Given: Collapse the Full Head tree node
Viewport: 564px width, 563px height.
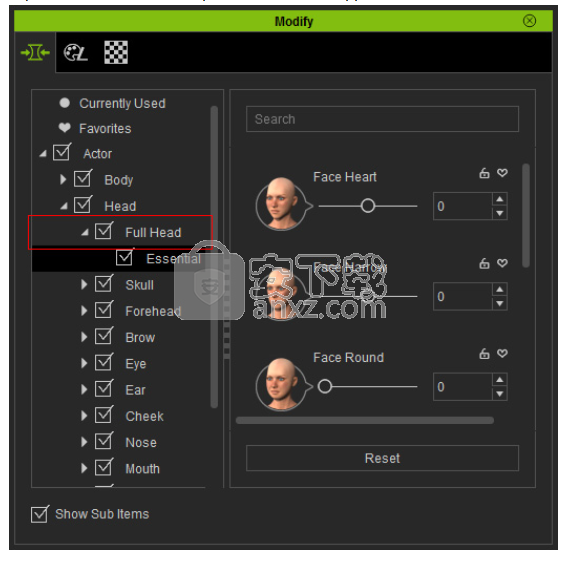Looking at the screenshot, I should 85,232.
